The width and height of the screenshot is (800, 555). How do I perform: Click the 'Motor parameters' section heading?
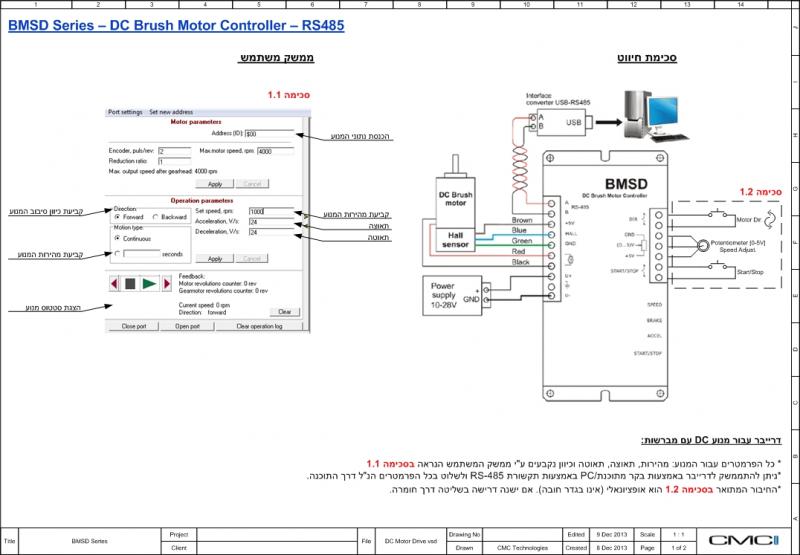coord(196,122)
